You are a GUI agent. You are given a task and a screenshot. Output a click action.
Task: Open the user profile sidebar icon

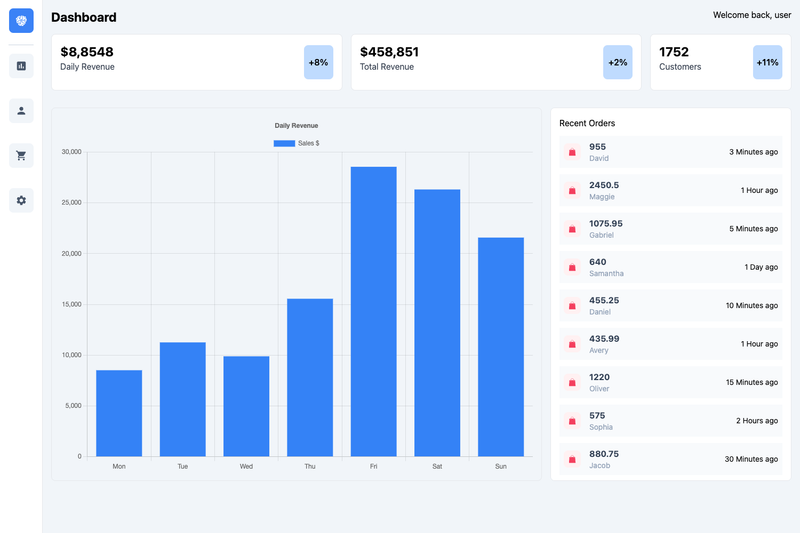coord(21,111)
